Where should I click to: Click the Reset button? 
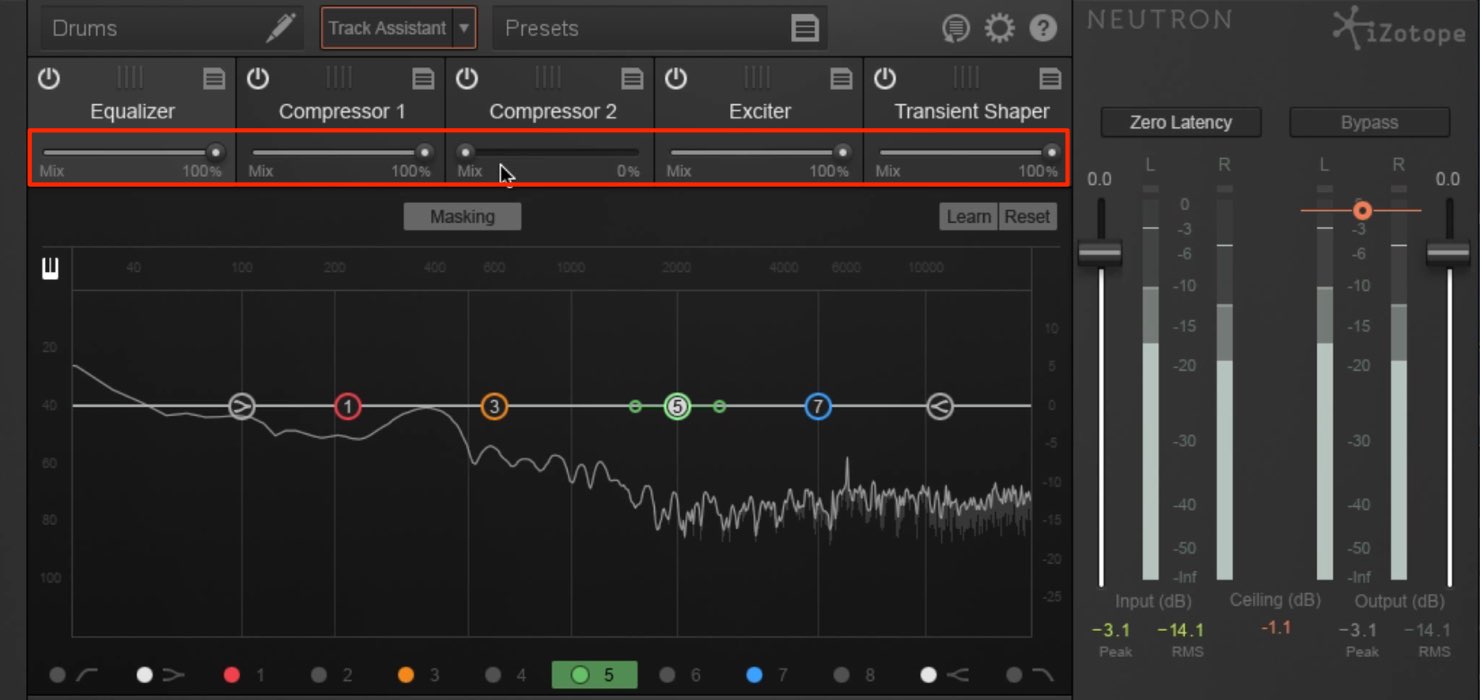tap(1027, 216)
